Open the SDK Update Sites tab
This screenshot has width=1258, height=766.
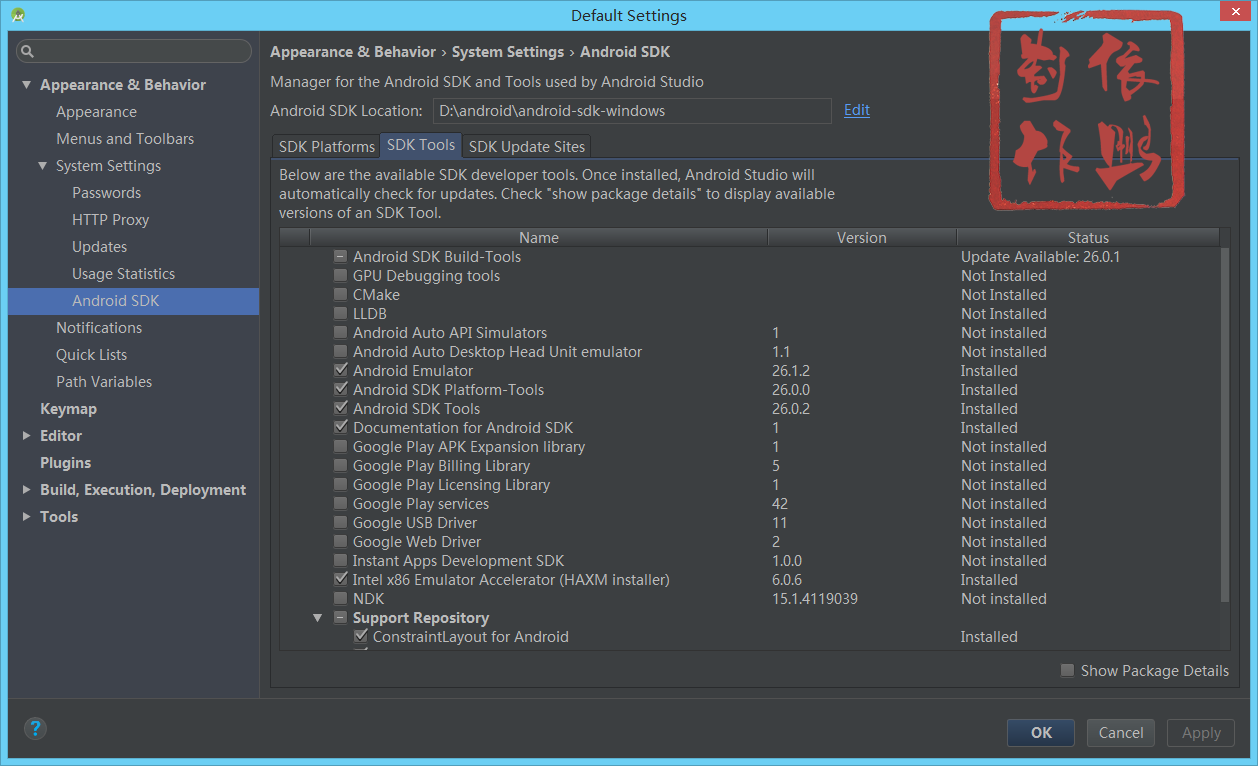(527, 146)
